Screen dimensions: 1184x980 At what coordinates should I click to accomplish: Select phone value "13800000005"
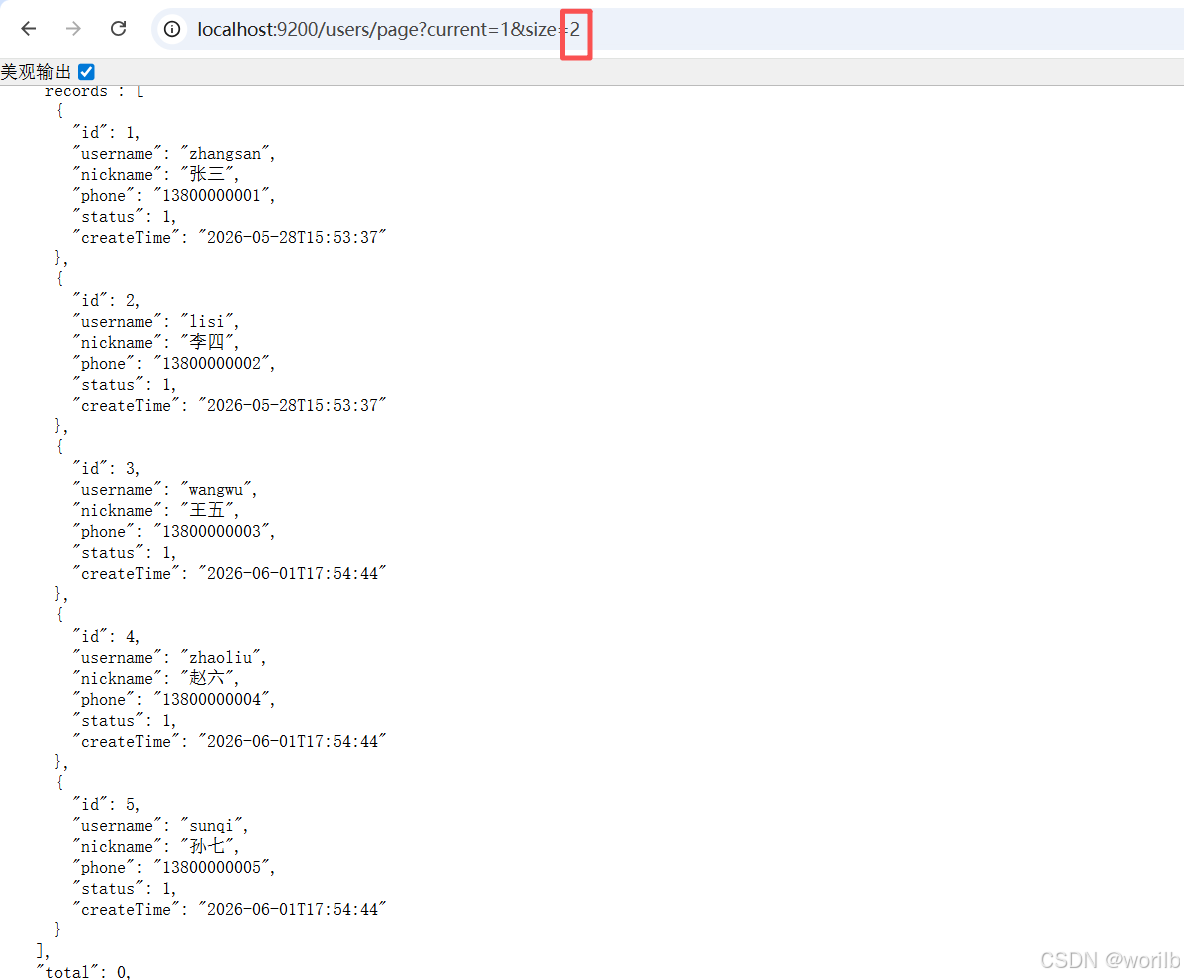(x=211, y=868)
